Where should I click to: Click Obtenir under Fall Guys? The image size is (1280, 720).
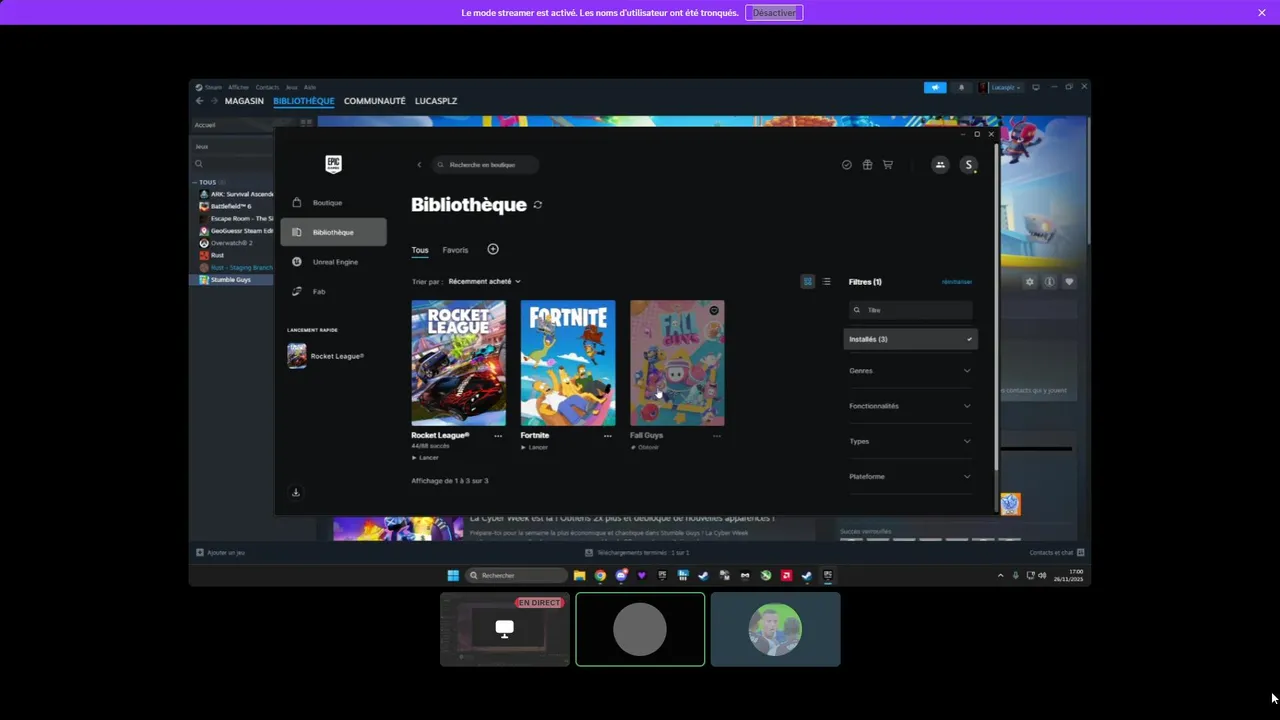click(645, 447)
